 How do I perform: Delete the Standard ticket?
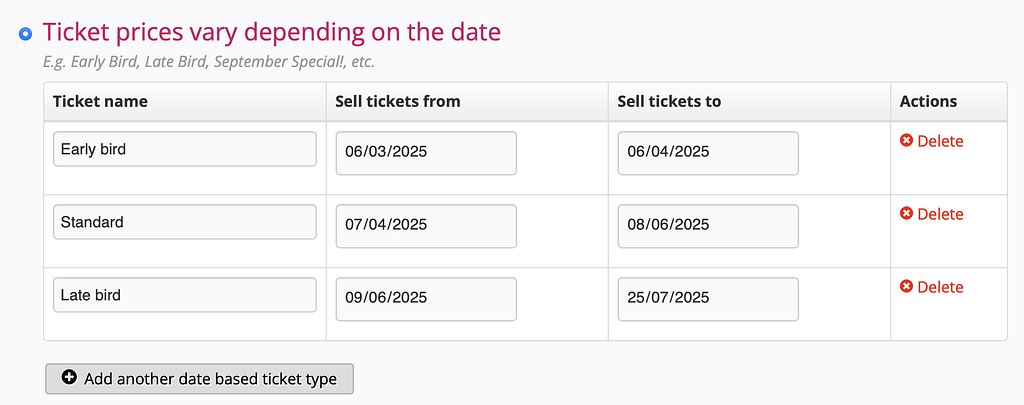point(932,214)
